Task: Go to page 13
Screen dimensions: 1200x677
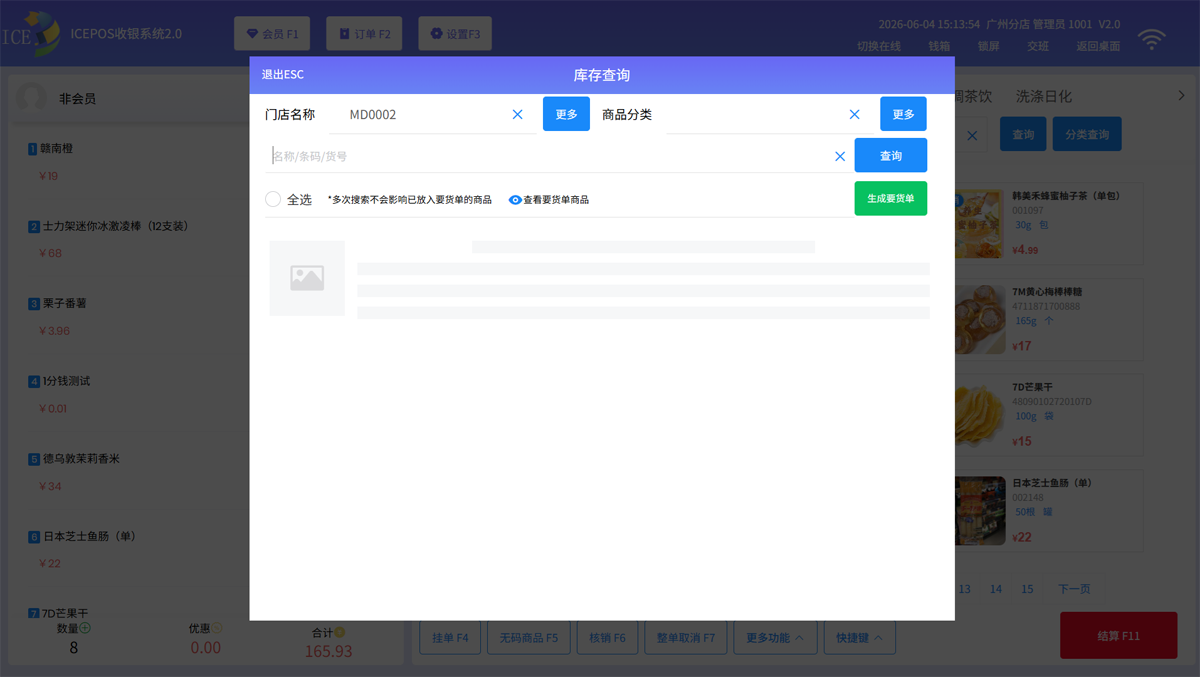Action: pyautogui.click(x=964, y=589)
